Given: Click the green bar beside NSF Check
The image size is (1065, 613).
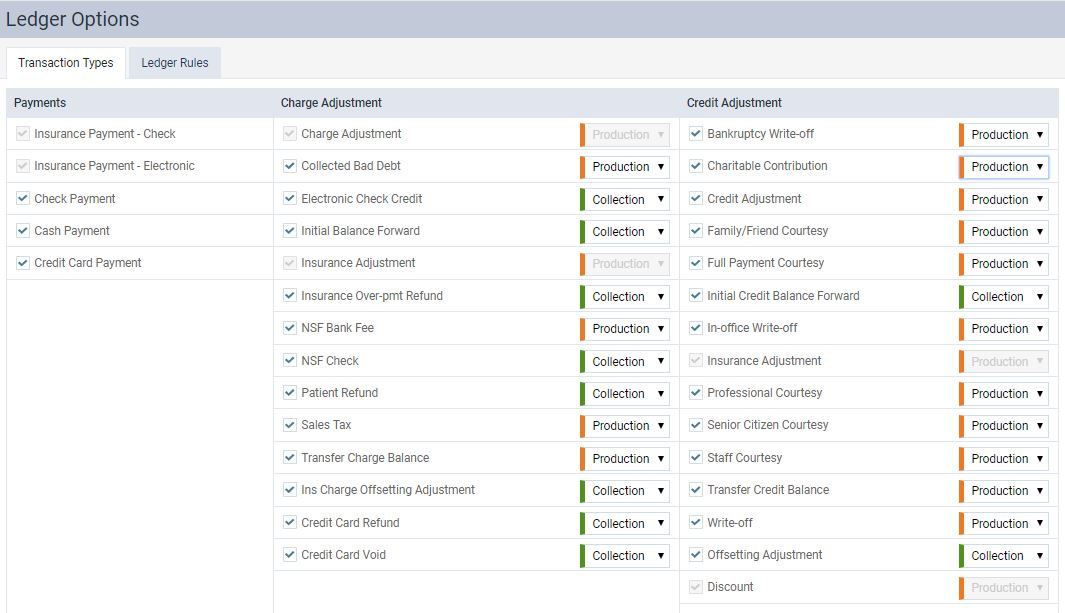Looking at the screenshot, I should click(x=582, y=361).
